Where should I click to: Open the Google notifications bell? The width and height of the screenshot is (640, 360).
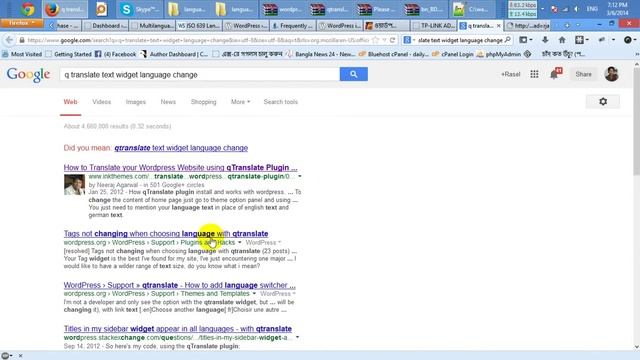point(554,74)
